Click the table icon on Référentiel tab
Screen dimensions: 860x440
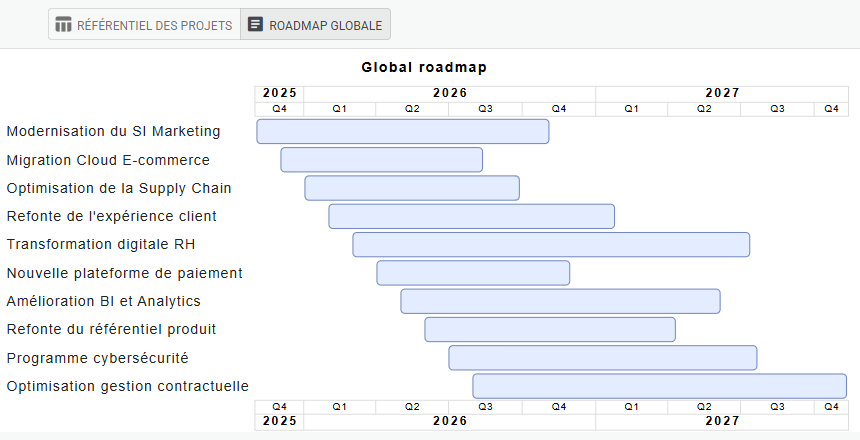tap(64, 25)
